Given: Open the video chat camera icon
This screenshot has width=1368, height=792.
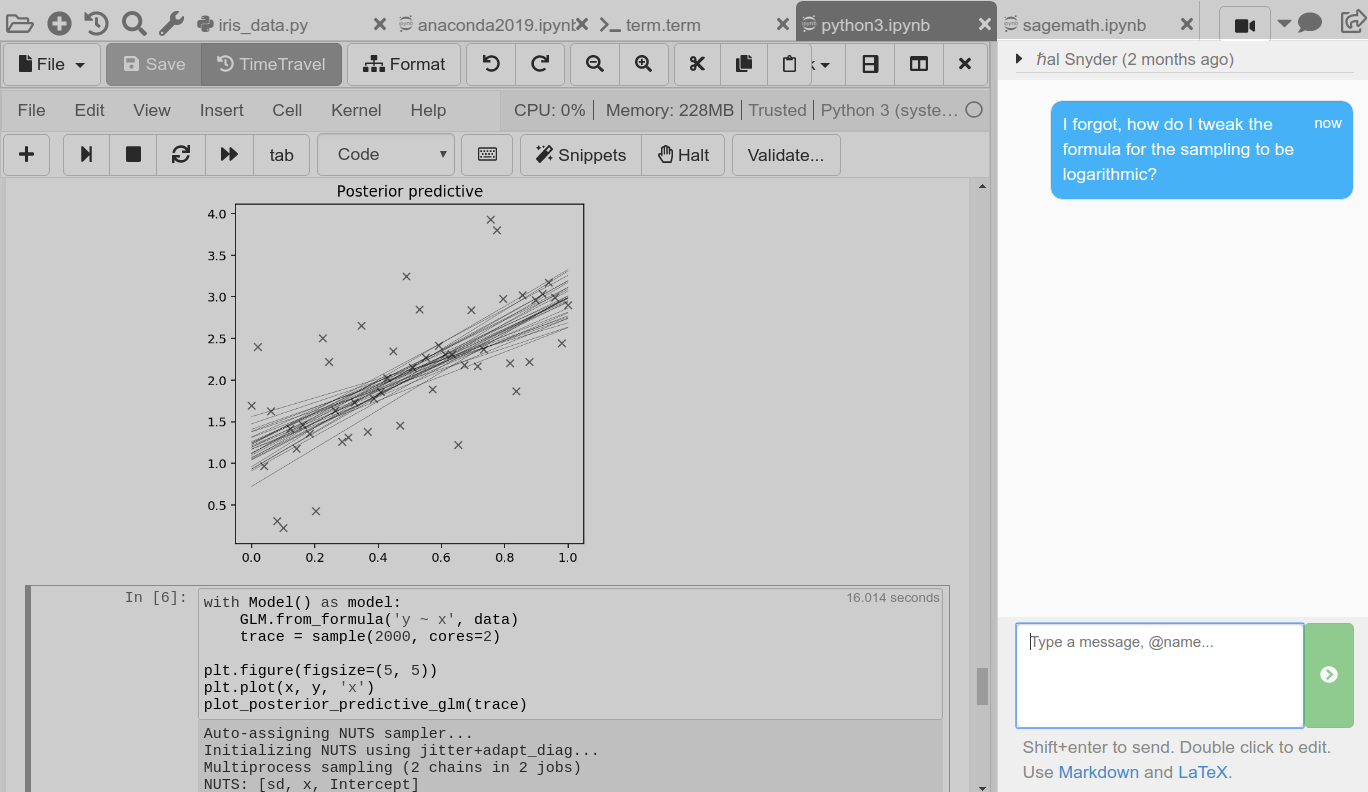Looking at the screenshot, I should tap(1244, 25).
